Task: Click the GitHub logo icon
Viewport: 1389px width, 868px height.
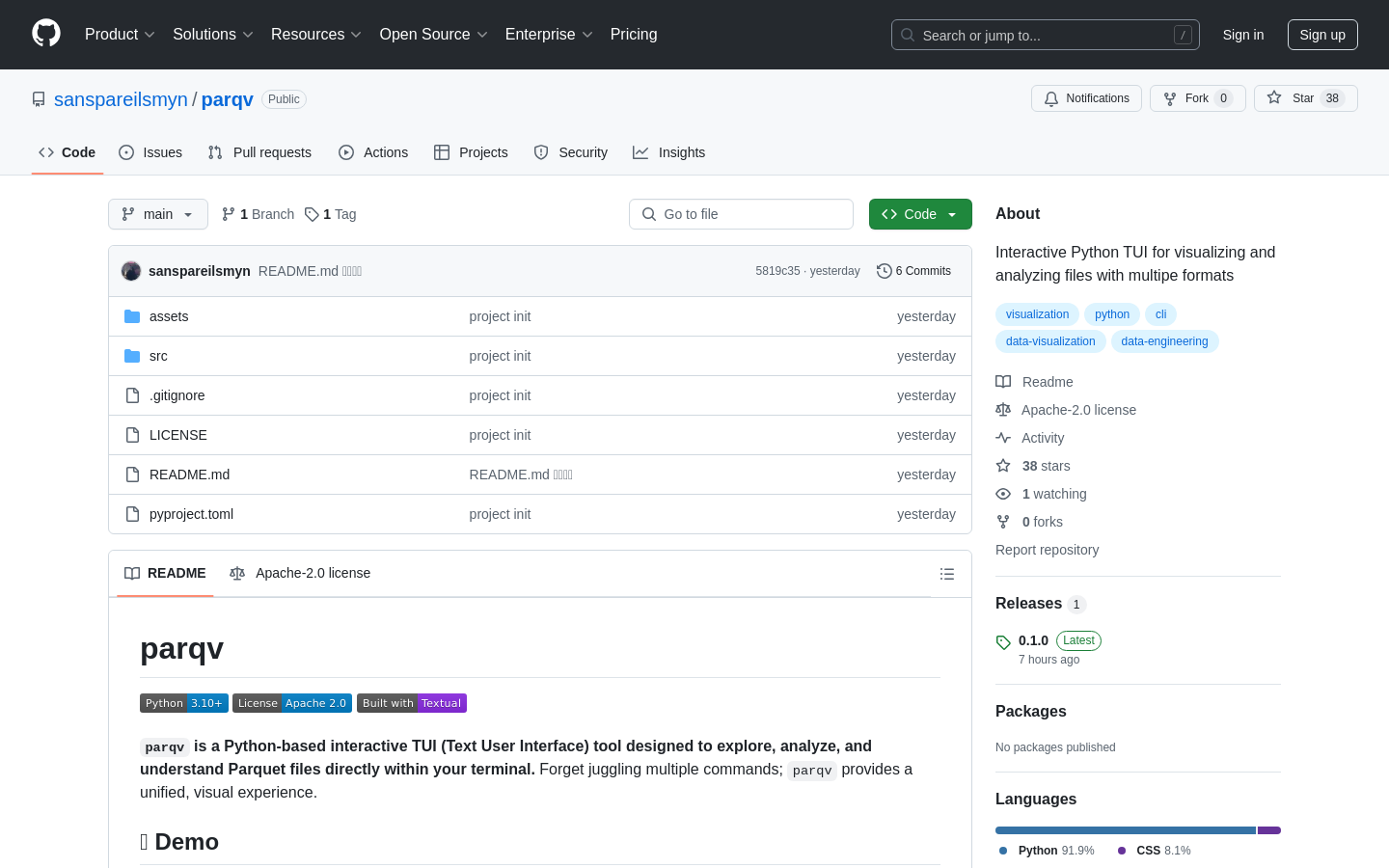Action: 46,34
